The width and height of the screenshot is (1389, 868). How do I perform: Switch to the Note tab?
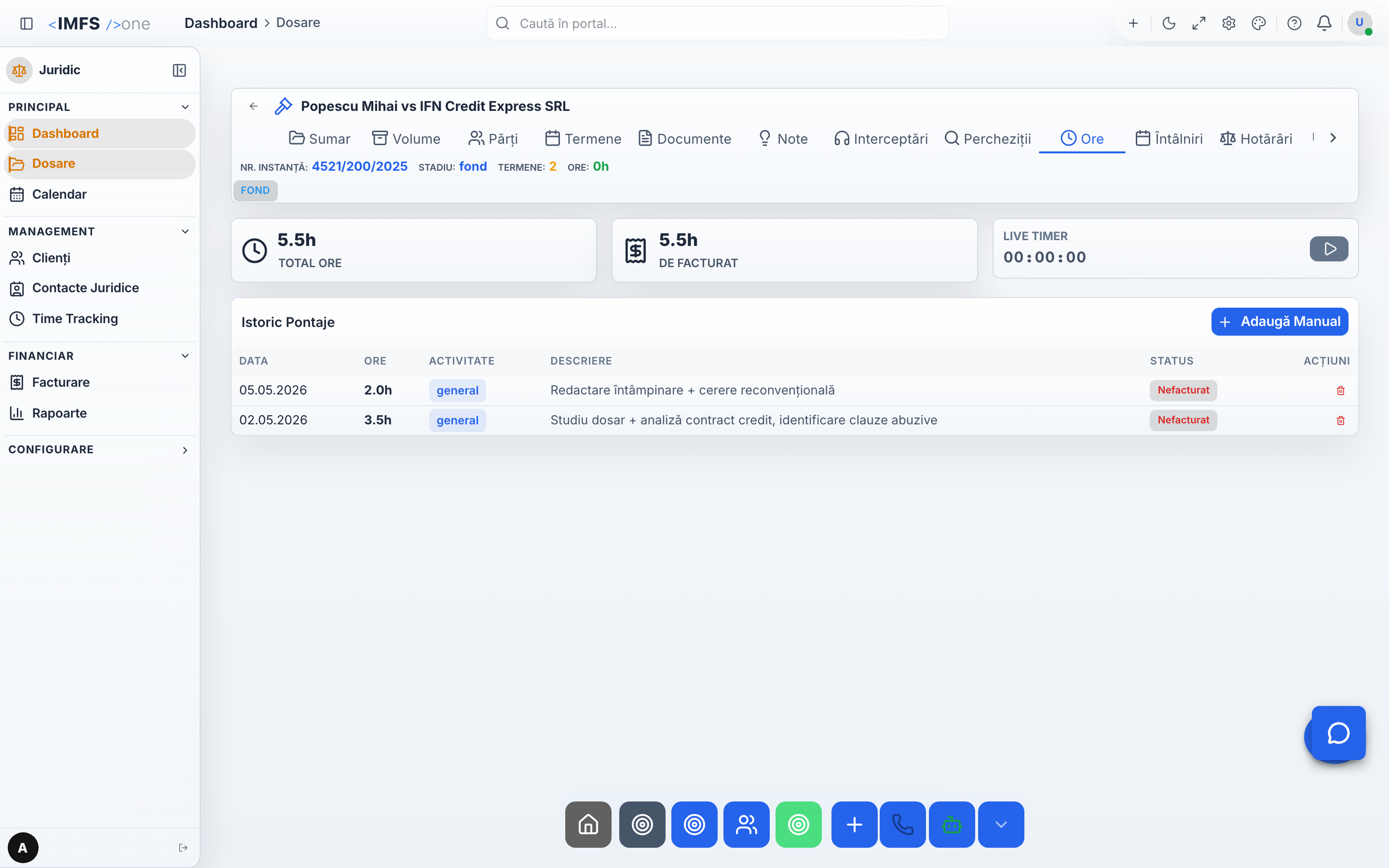tap(783, 138)
